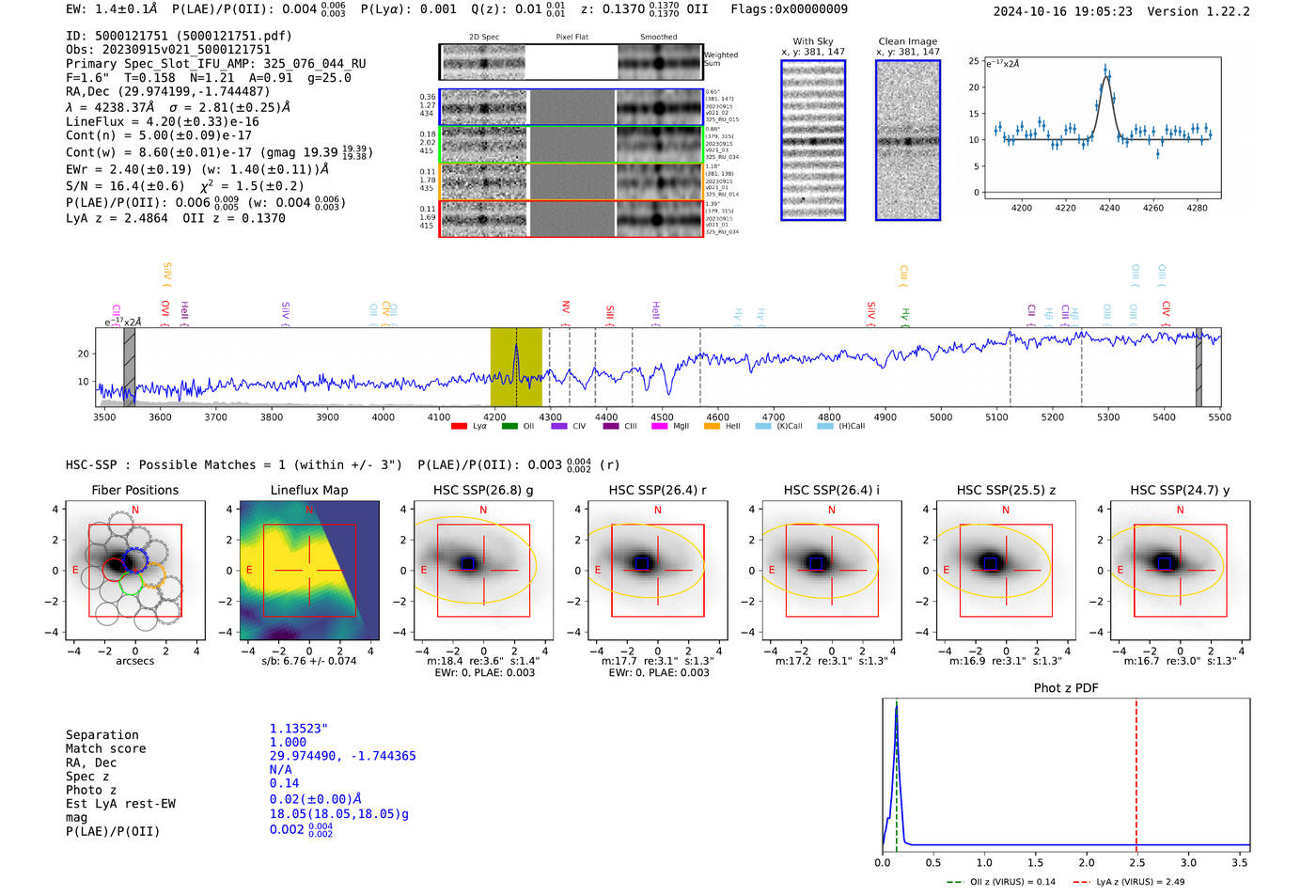Viewport: 1316px width, 896px height.
Task: Click the Smoothed column header
Action: tap(658, 37)
